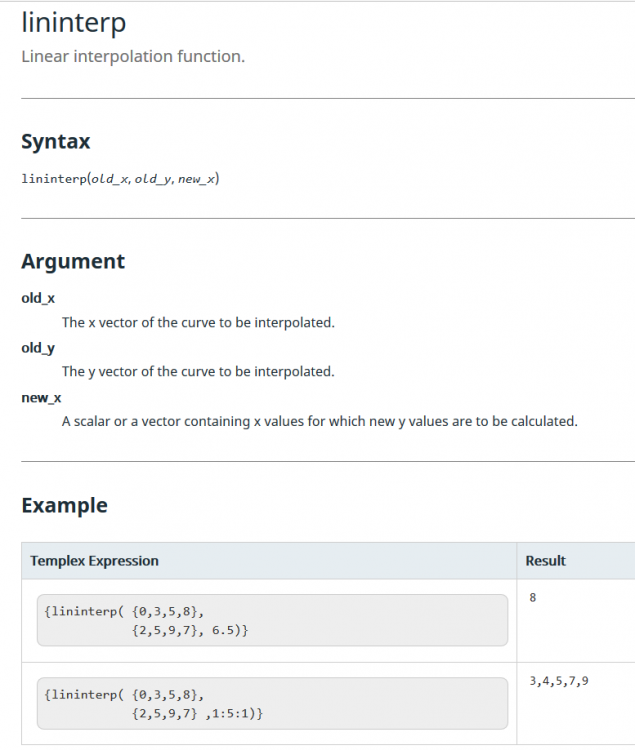Viewport: 635px width, 750px height.
Task: Click the old_y description about y vector
Action: [x=198, y=372]
